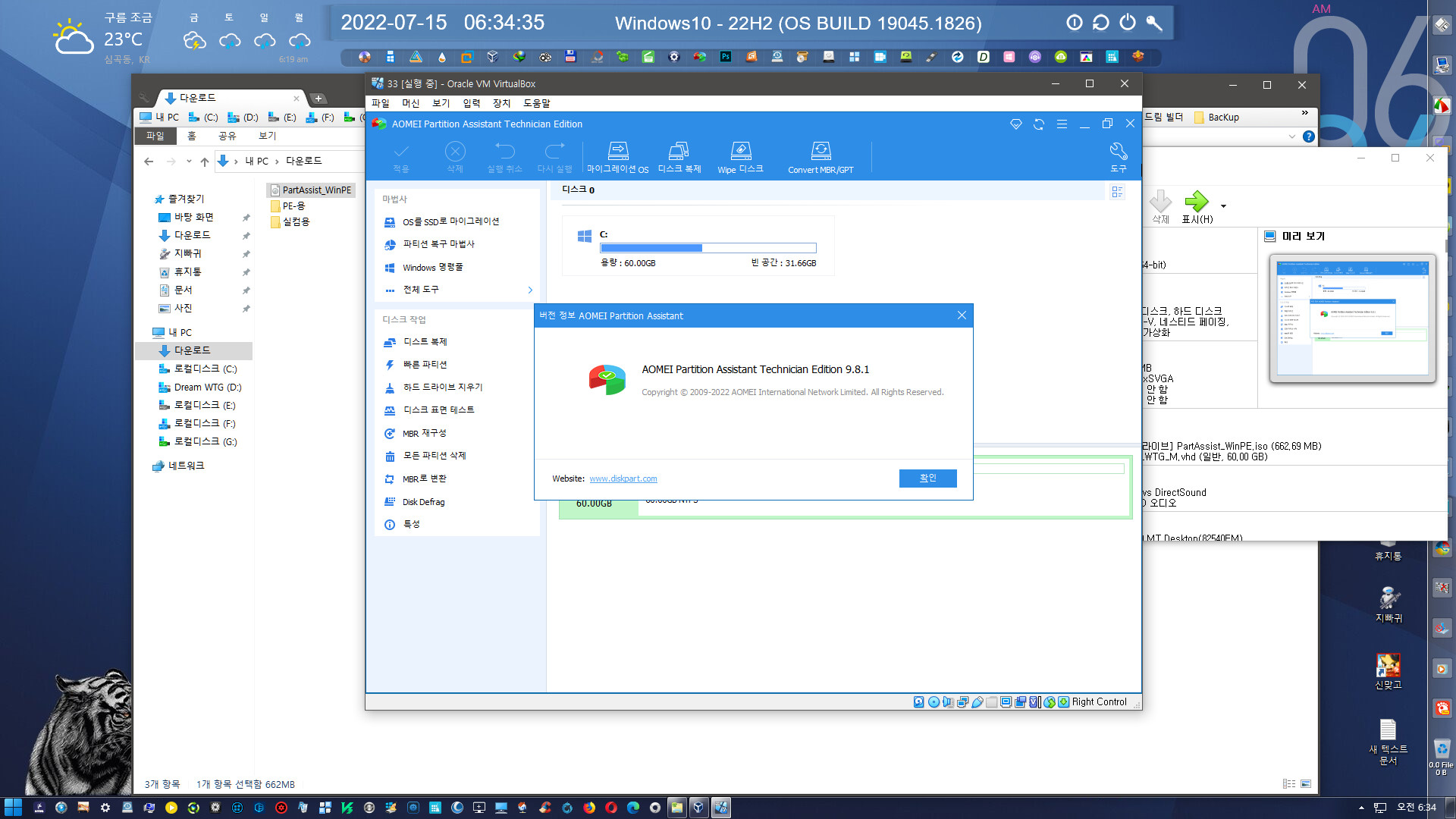1456x819 pixels.
Task: Switch to Explorer 공유 ribbon tab
Action: click(x=227, y=136)
